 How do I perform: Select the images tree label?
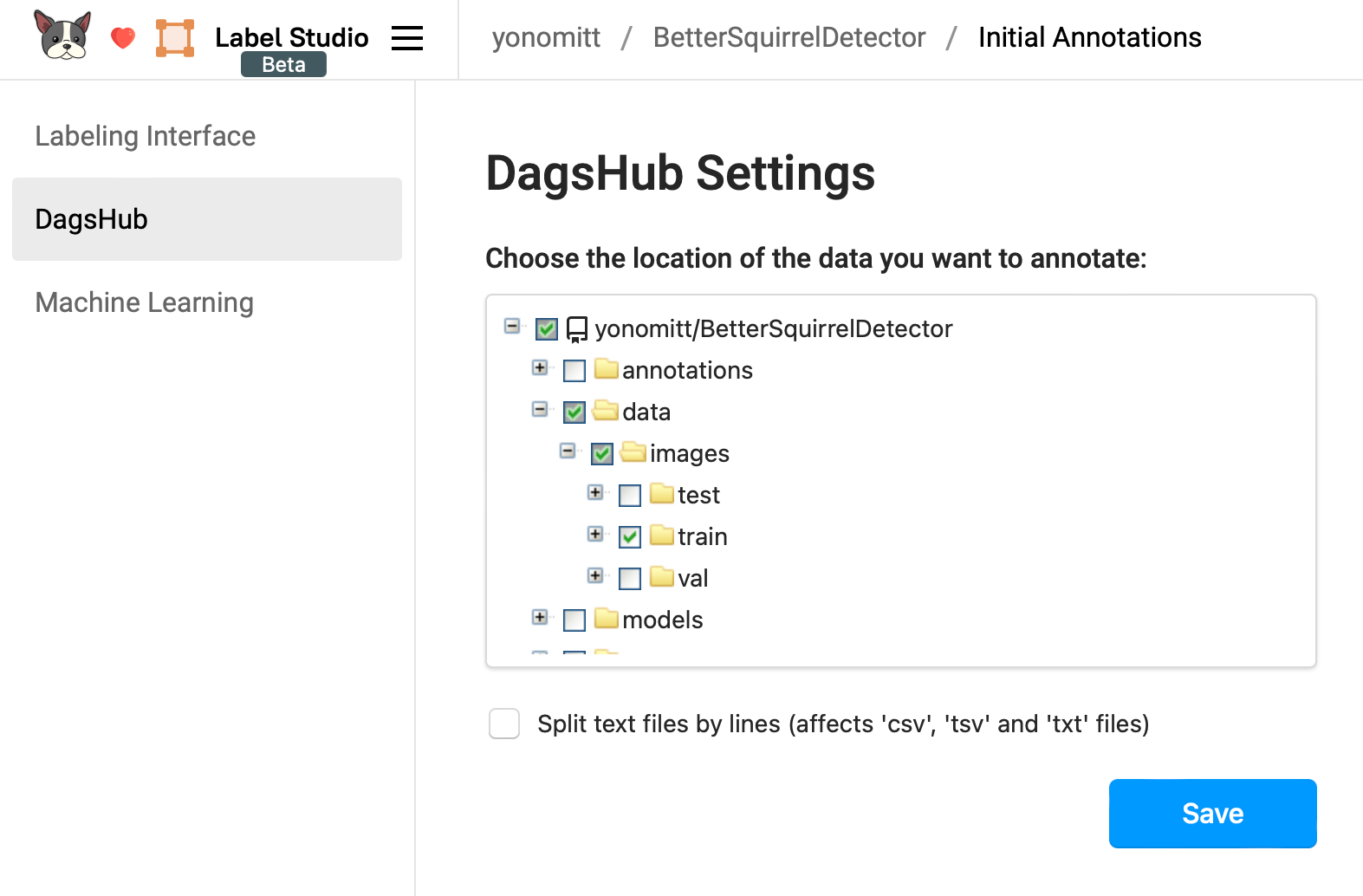point(690,454)
